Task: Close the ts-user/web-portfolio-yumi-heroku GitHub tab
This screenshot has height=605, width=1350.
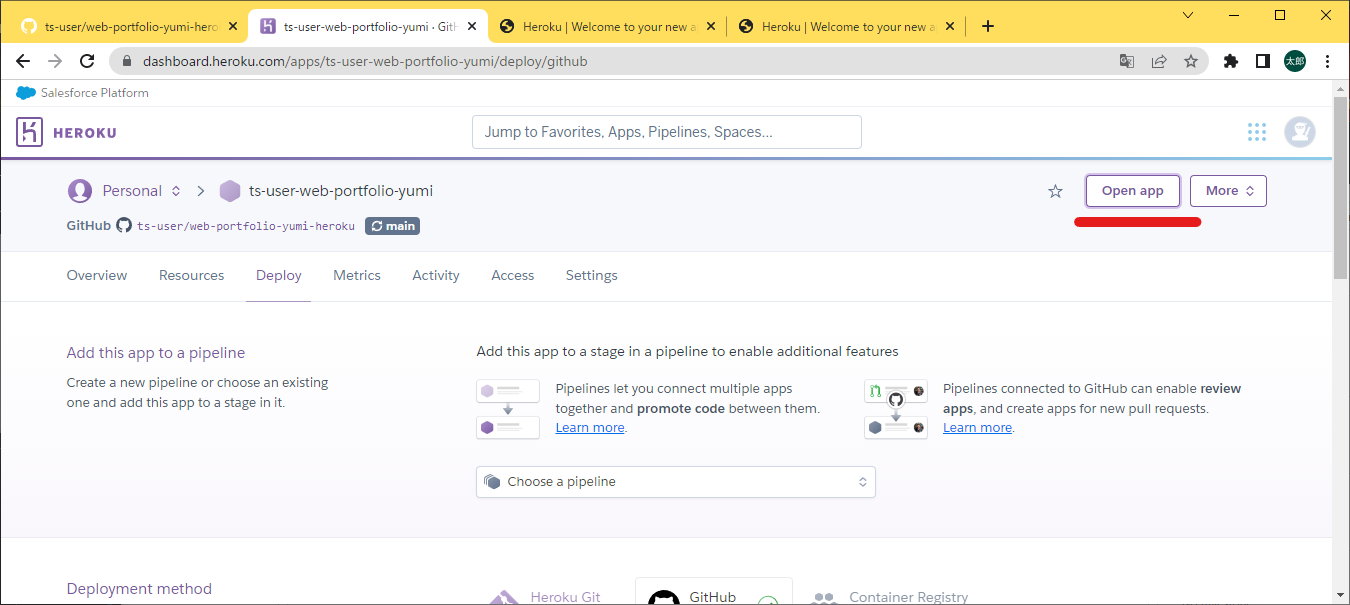Action: 233,27
